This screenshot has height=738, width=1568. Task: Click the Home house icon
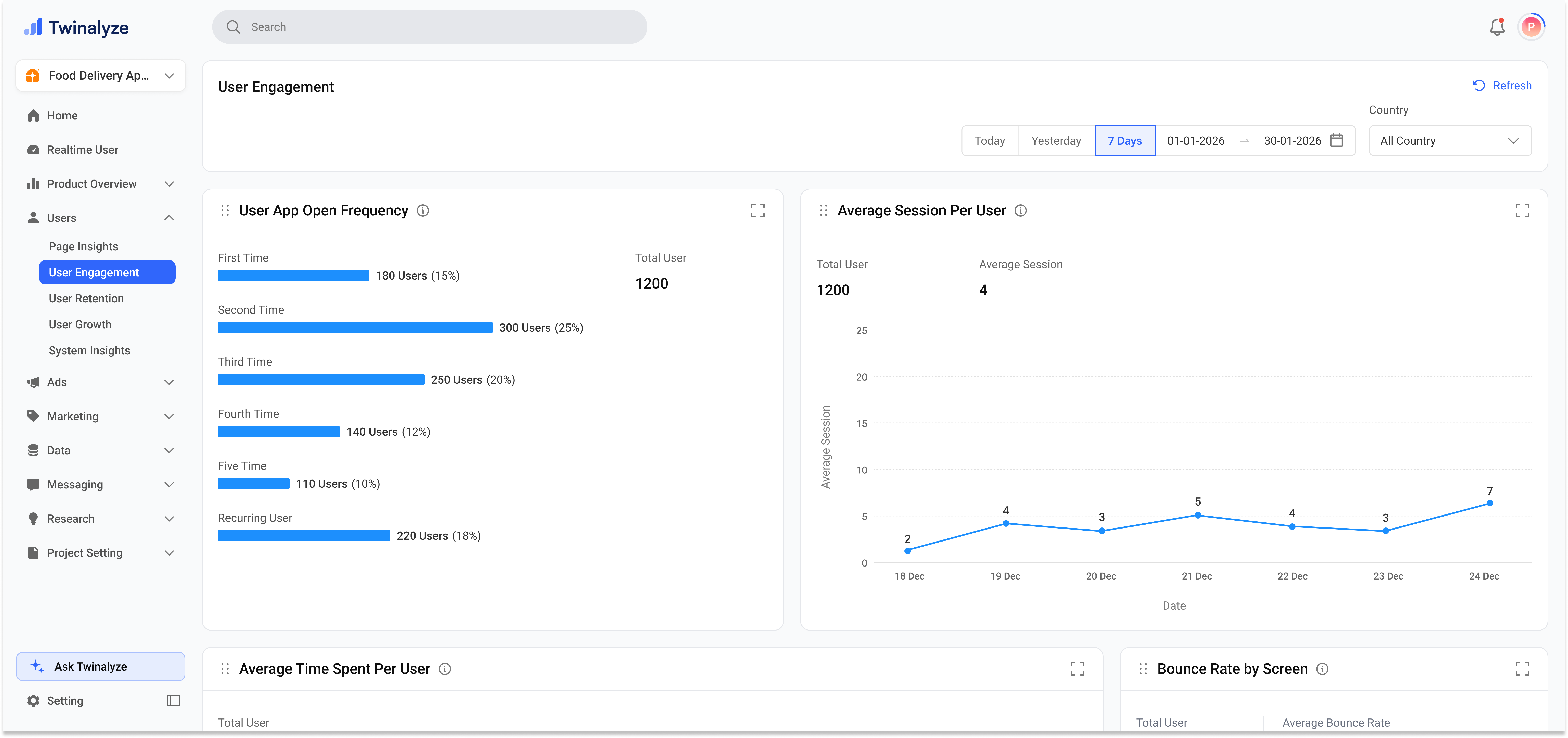click(x=34, y=116)
